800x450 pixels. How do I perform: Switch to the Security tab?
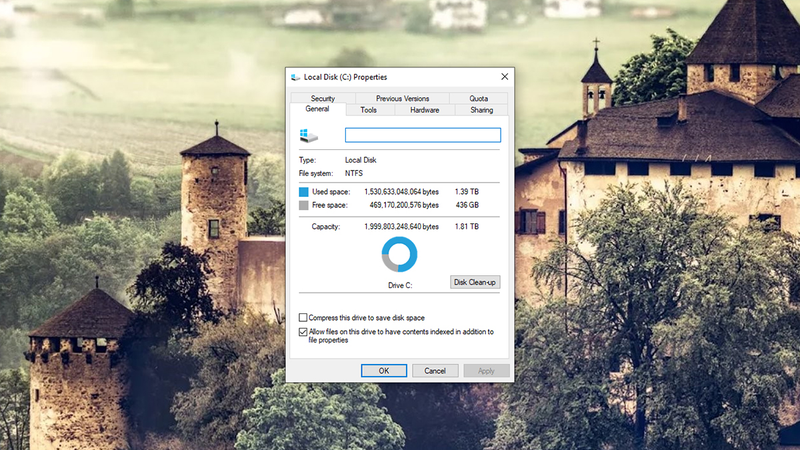tap(323, 98)
